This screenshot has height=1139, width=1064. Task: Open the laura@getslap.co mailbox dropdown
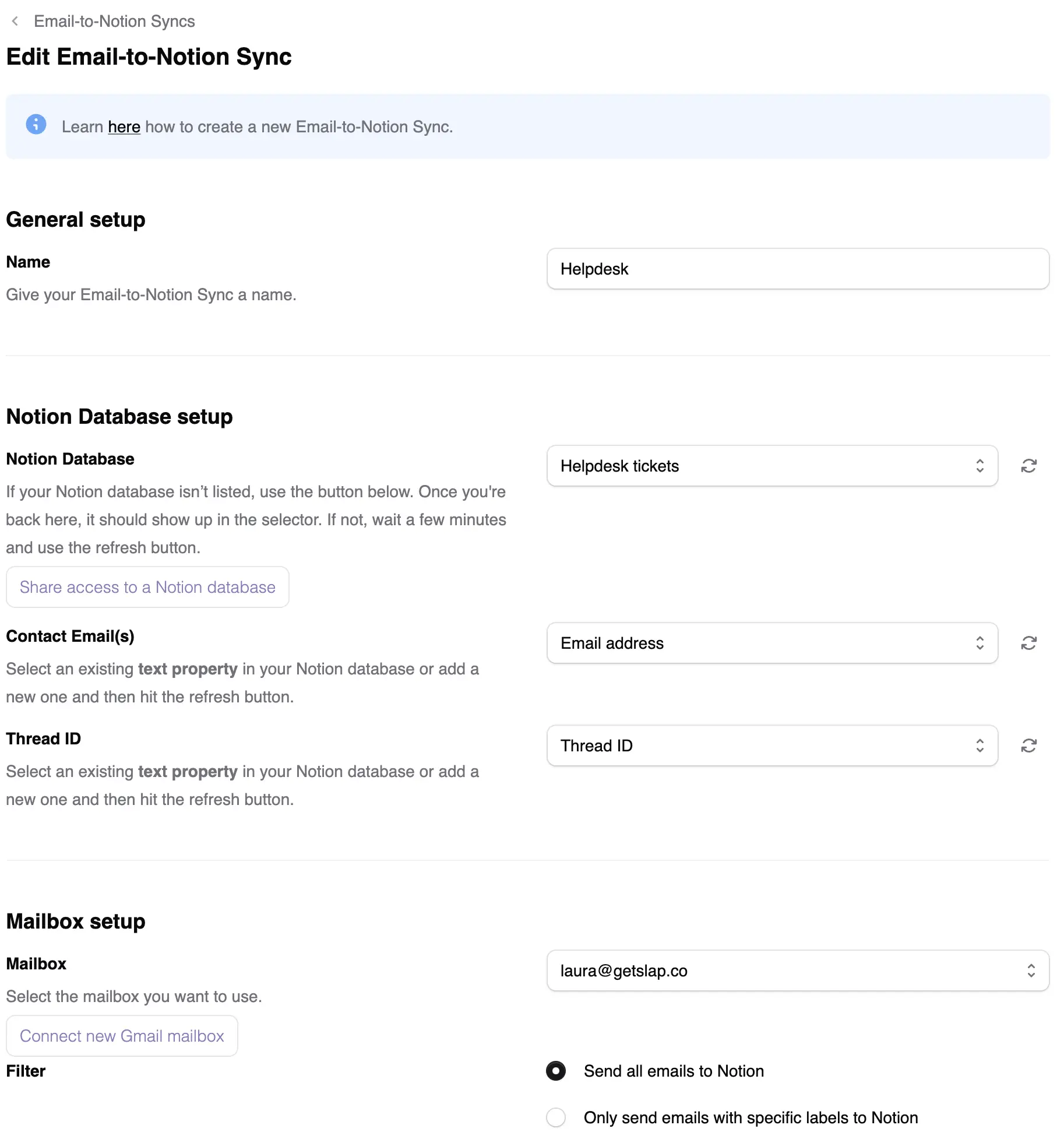[797, 971]
